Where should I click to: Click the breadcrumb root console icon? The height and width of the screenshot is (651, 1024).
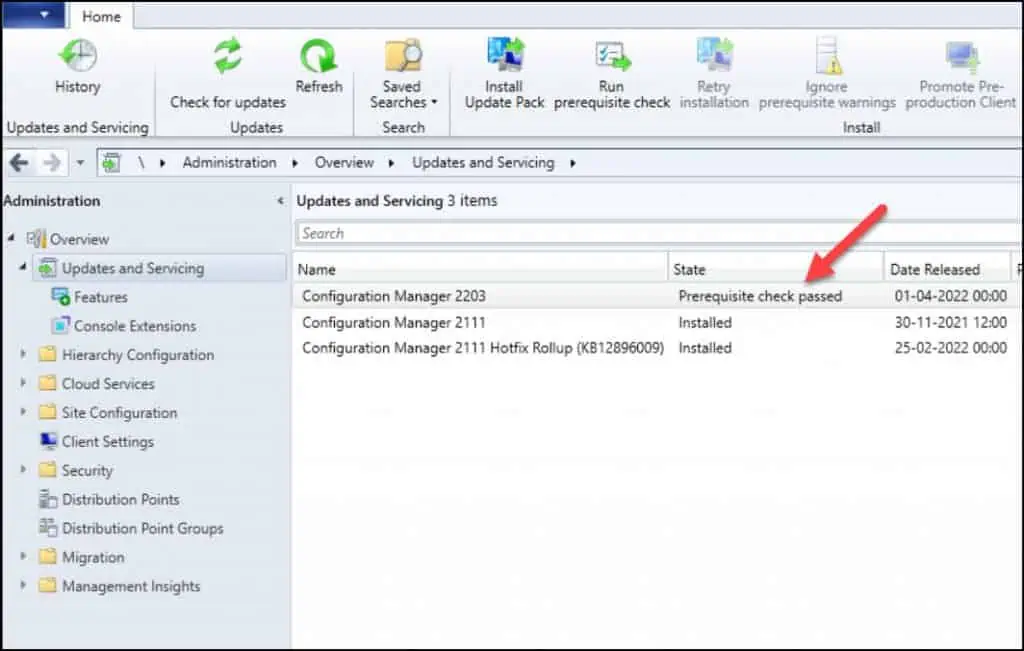point(112,163)
